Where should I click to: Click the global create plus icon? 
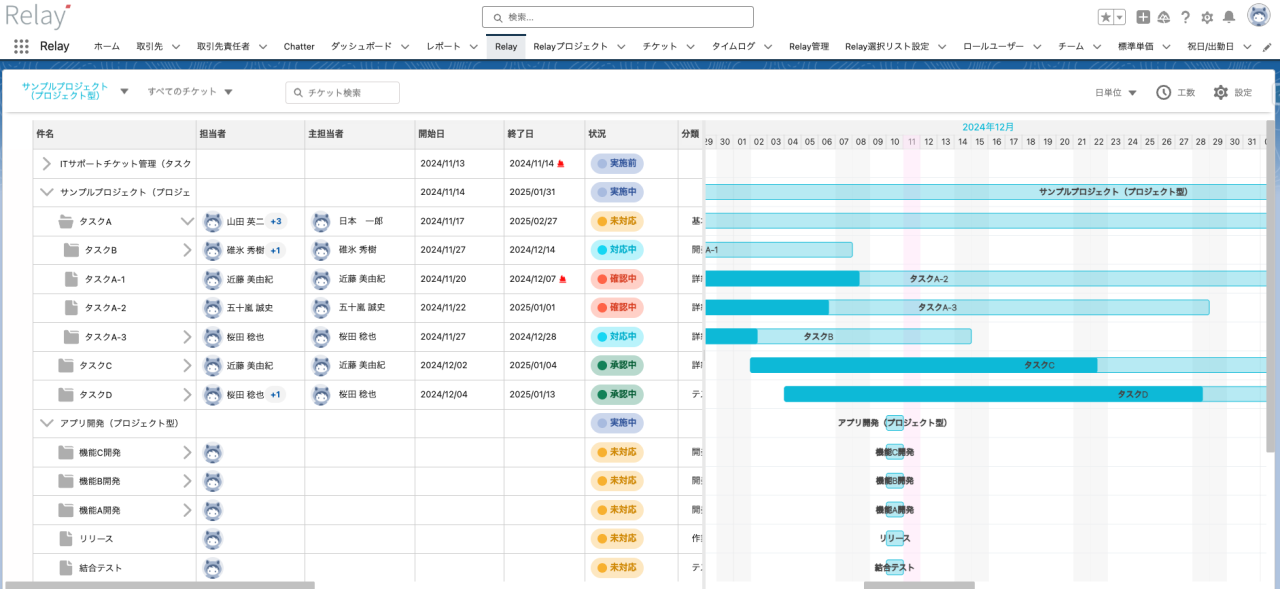1143,17
